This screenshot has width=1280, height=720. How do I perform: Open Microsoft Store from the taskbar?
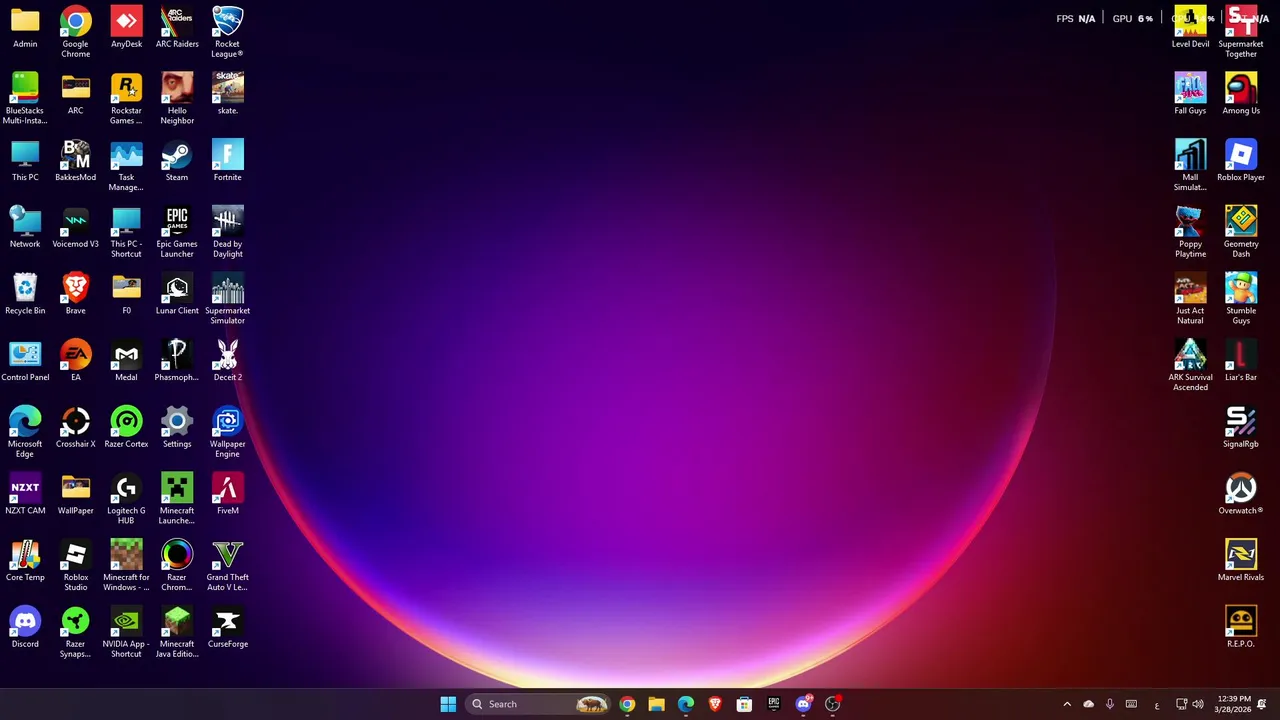tap(744, 704)
